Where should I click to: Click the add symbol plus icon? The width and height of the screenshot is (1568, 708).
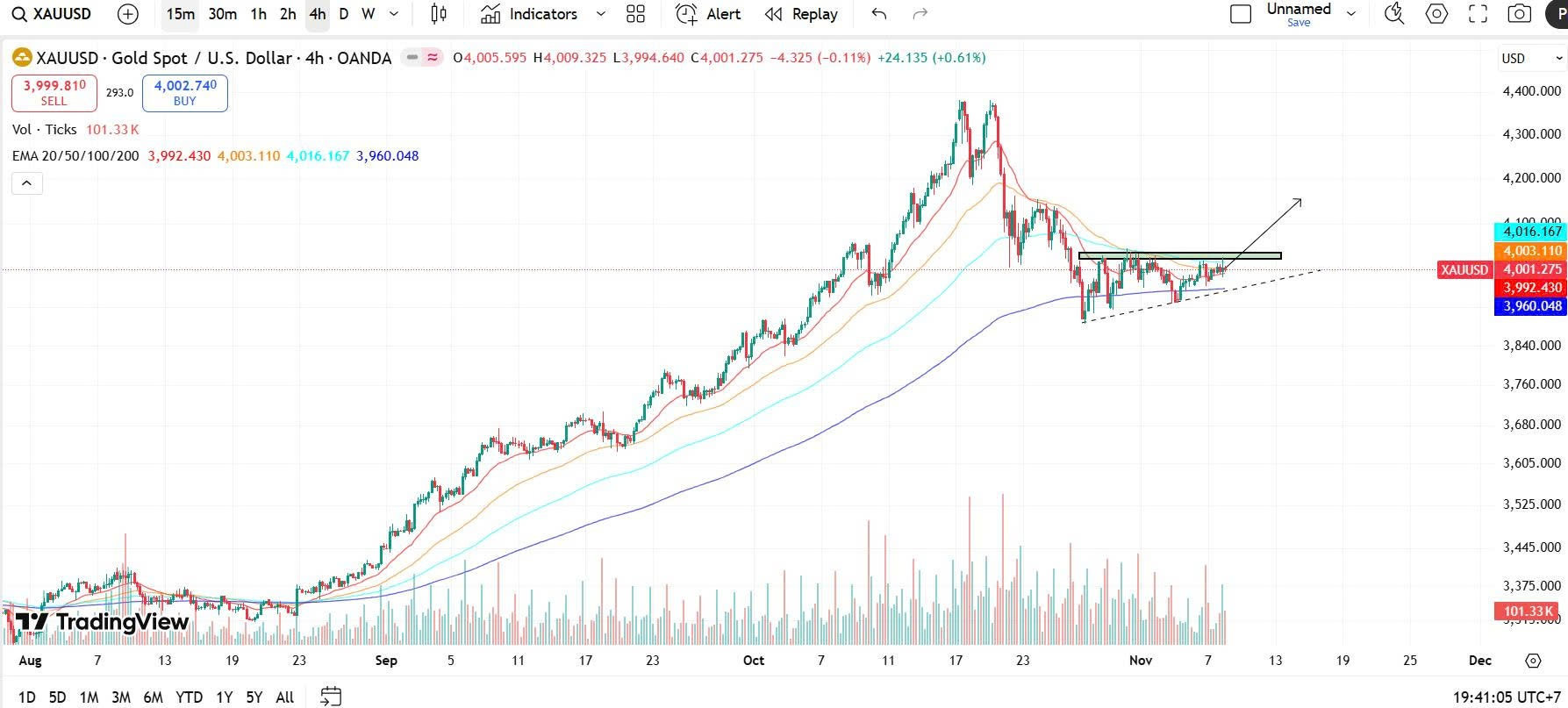[128, 14]
